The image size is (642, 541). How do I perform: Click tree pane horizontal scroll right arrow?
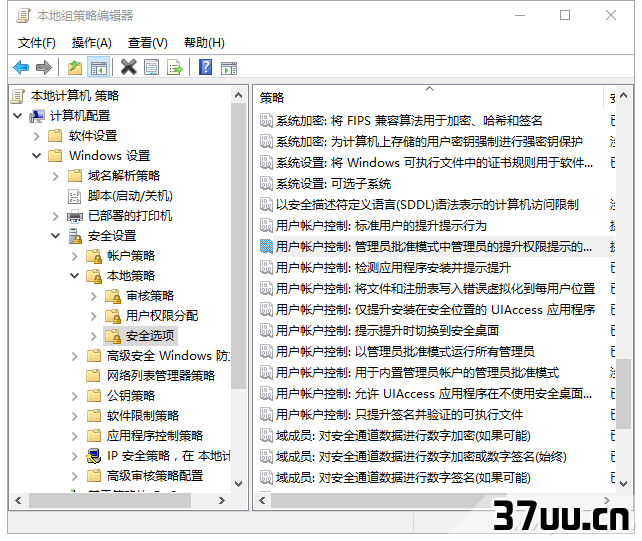222,500
